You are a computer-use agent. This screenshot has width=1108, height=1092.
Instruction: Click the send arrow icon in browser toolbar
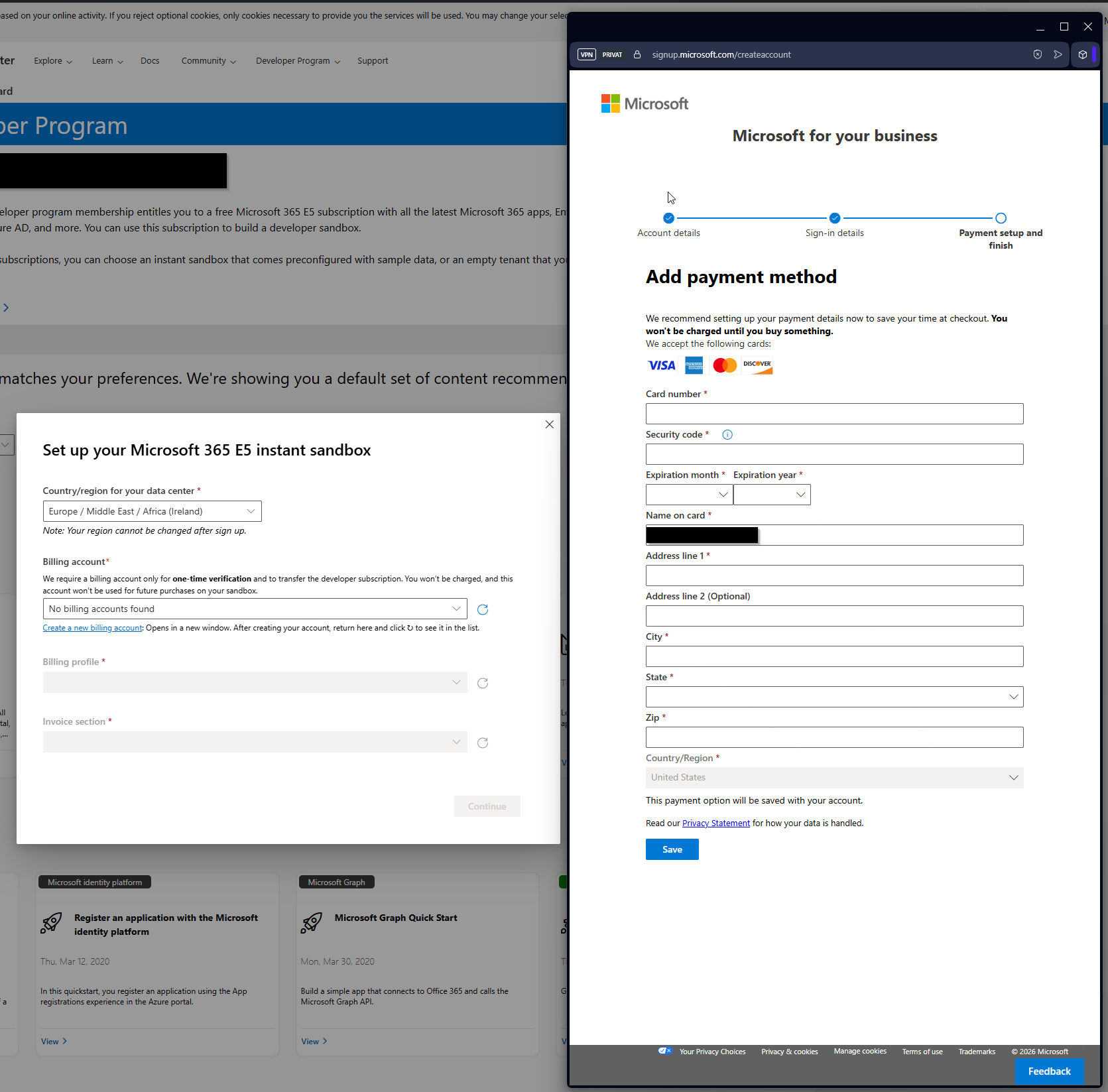click(1058, 55)
